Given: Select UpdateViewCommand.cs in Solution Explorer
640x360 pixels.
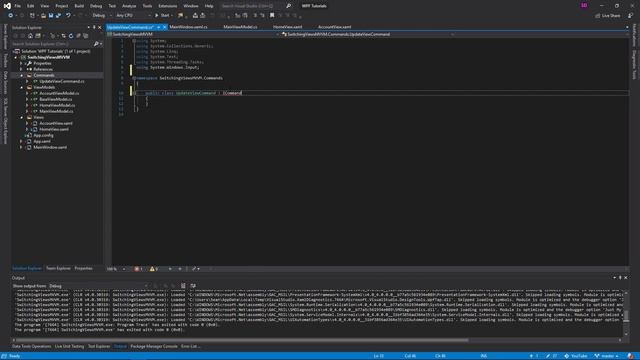Looking at the screenshot, I should point(62,81).
